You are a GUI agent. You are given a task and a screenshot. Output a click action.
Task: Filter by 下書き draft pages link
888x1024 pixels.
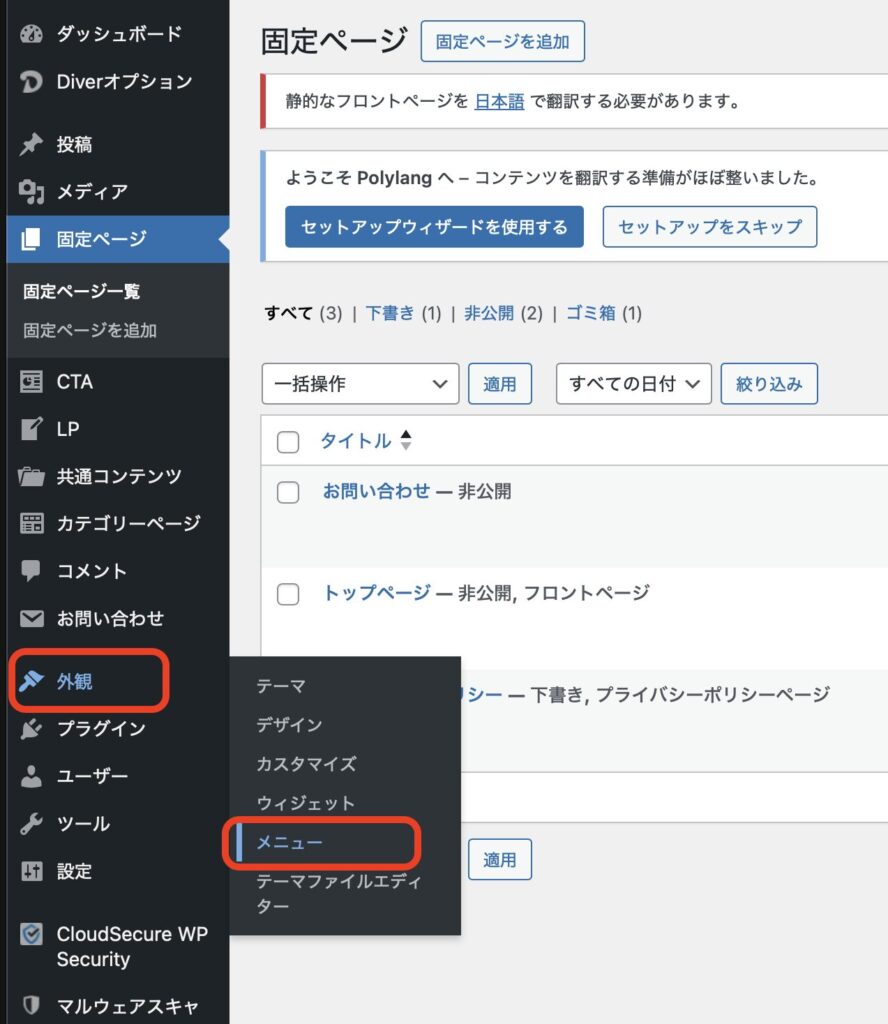pos(390,313)
